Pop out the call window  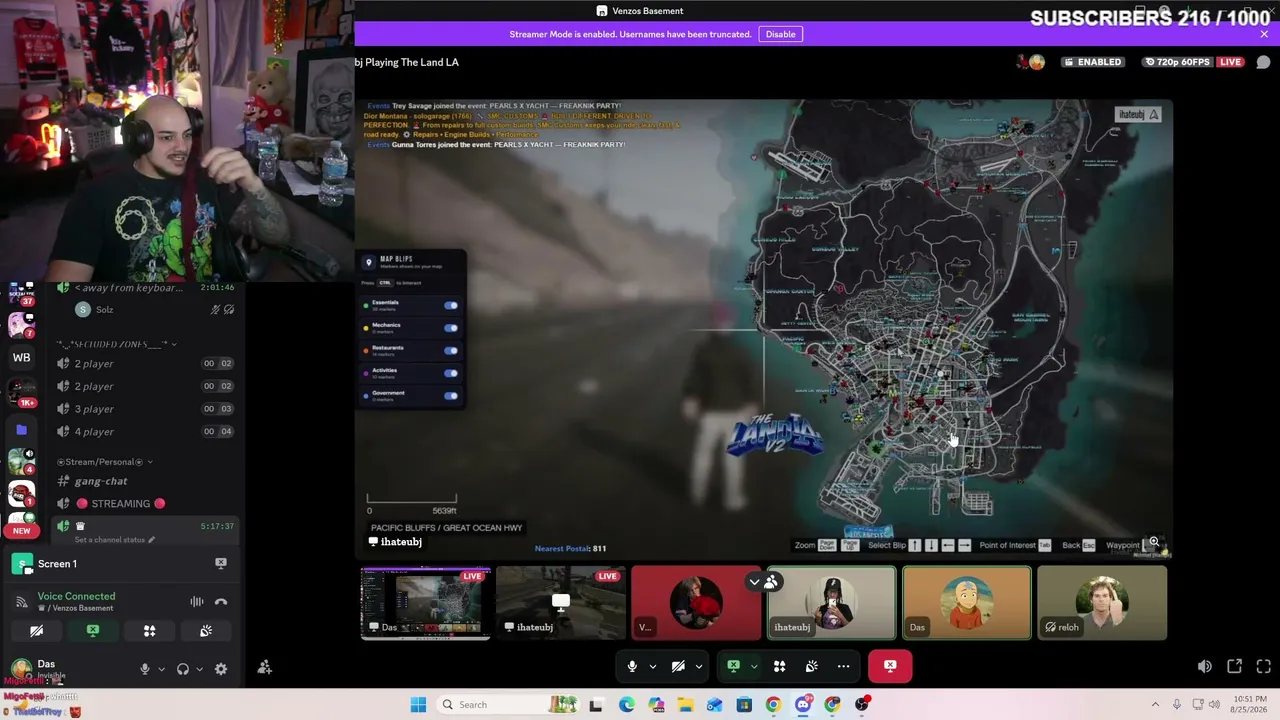tap(1234, 666)
